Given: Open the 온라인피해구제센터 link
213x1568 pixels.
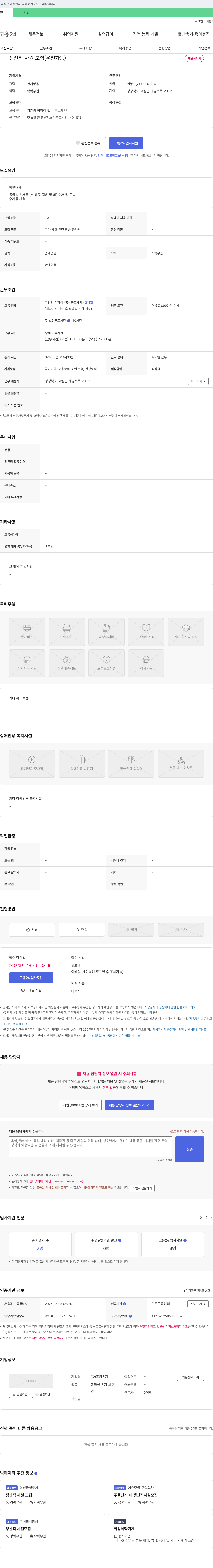Looking at the screenshot, I should [56, 1181].
